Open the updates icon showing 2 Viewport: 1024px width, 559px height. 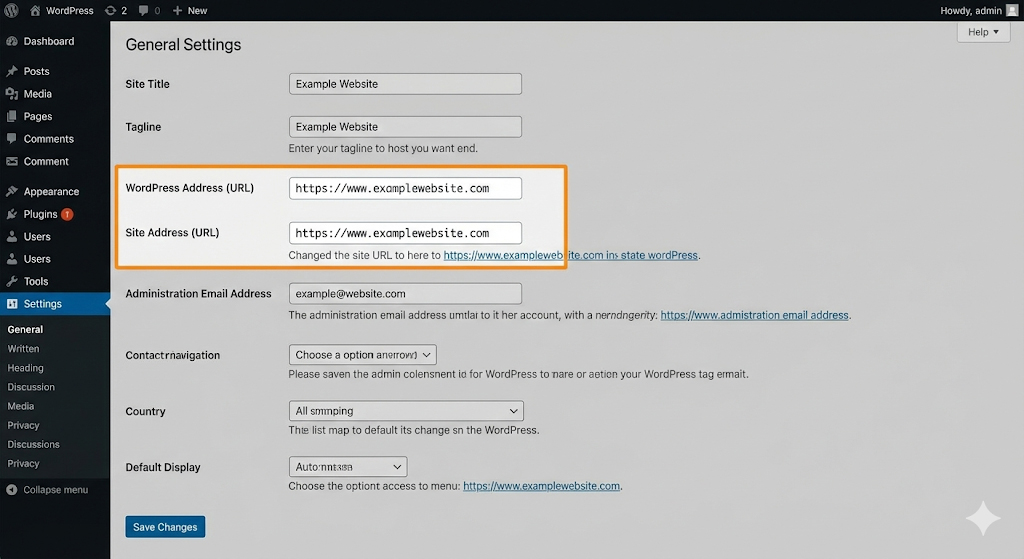coord(111,10)
